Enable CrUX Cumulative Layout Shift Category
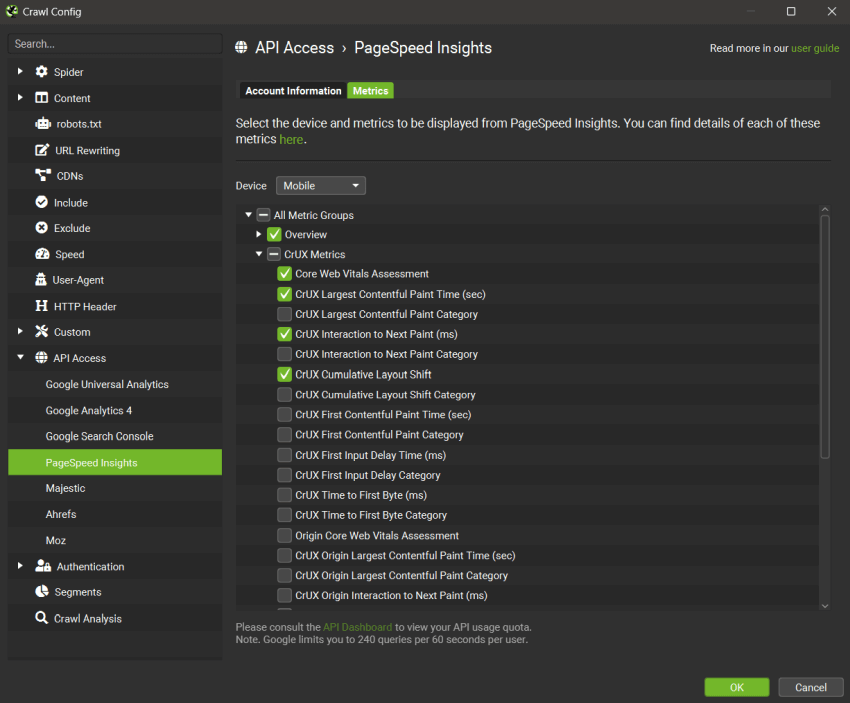This screenshot has width=850, height=703. tap(285, 395)
